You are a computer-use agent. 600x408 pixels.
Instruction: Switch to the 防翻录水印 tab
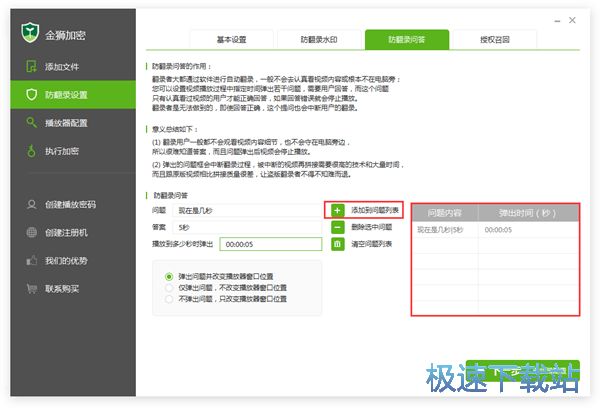(319, 39)
